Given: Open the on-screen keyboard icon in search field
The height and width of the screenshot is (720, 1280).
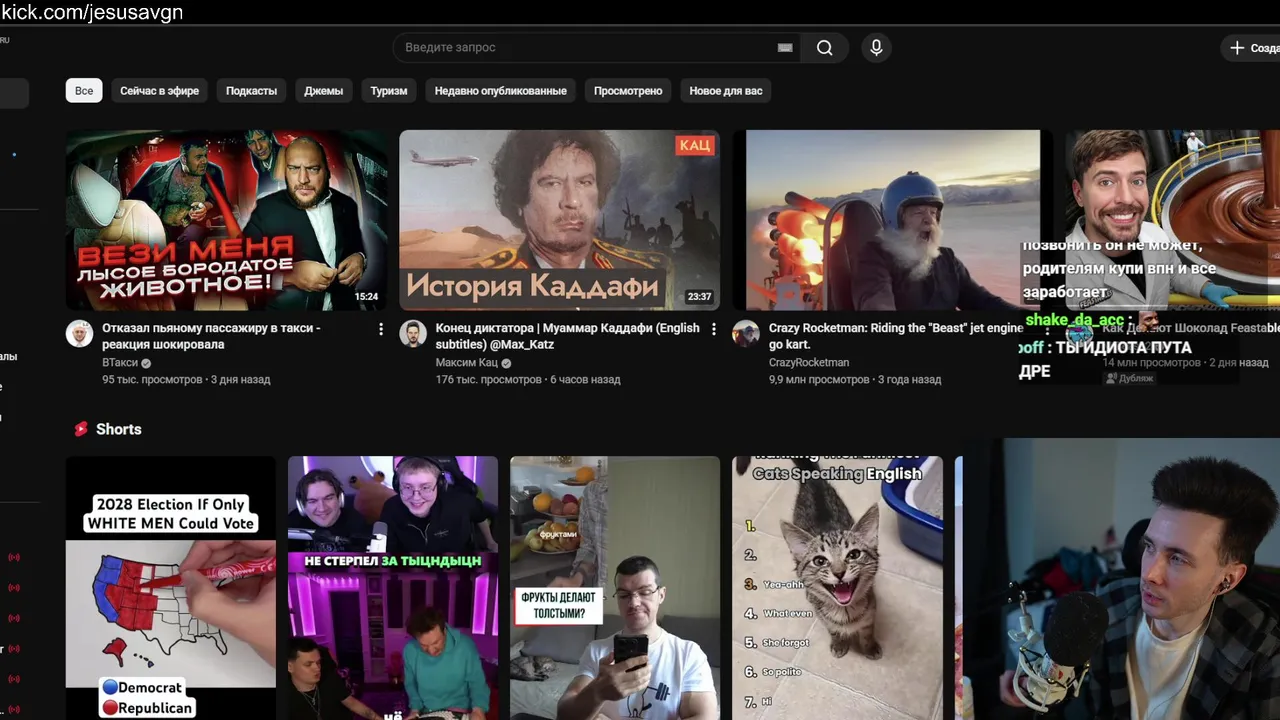Looking at the screenshot, I should (x=785, y=48).
